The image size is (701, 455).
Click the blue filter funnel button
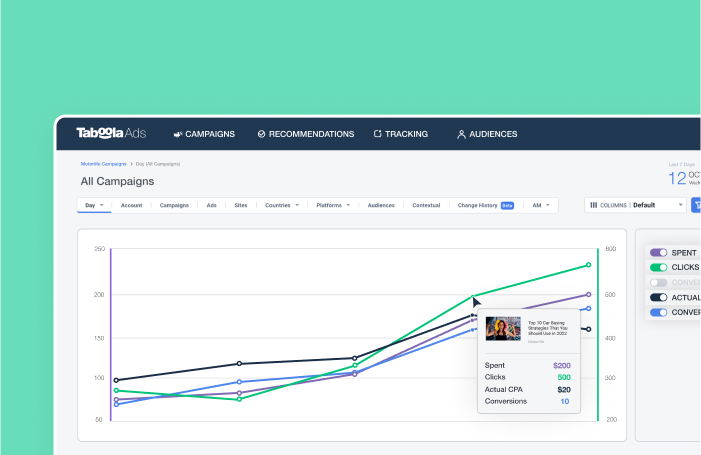pos(696,205)
